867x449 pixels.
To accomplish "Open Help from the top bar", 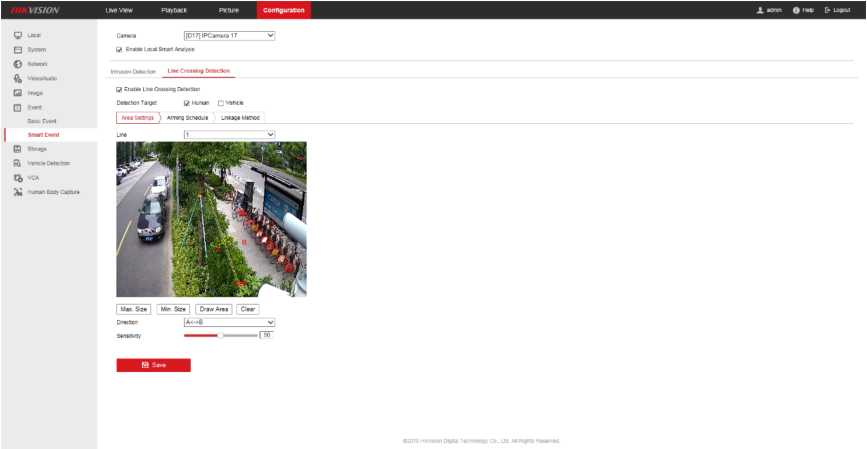I will pyautogui.click(x=803, y=10).
